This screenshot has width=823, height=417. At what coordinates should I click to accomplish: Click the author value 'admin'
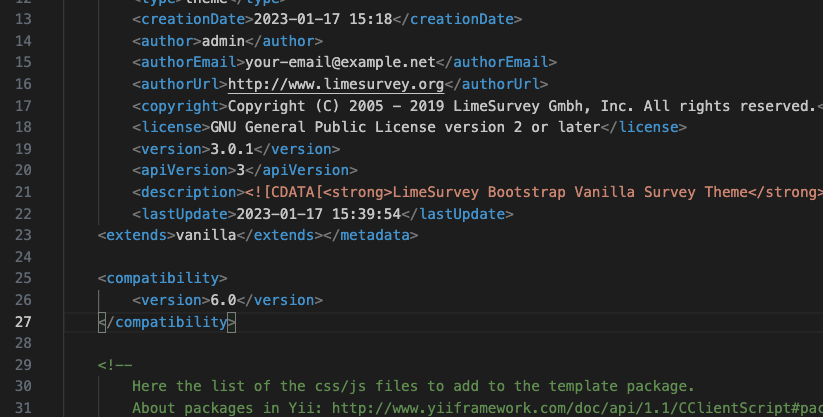click(224, 41)
